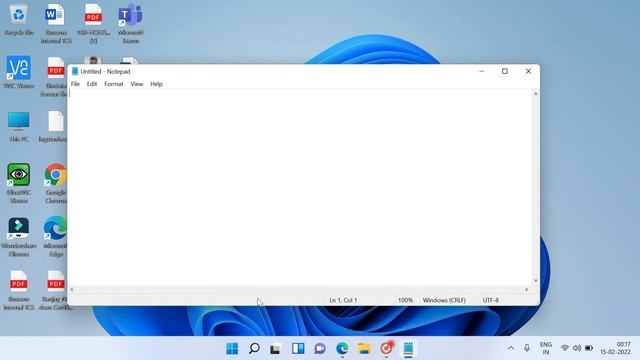This screenshot has height=360, width=640.
Task: Select the Microsoft Teams desktop shortcut
Action: (x=131, y=24)
